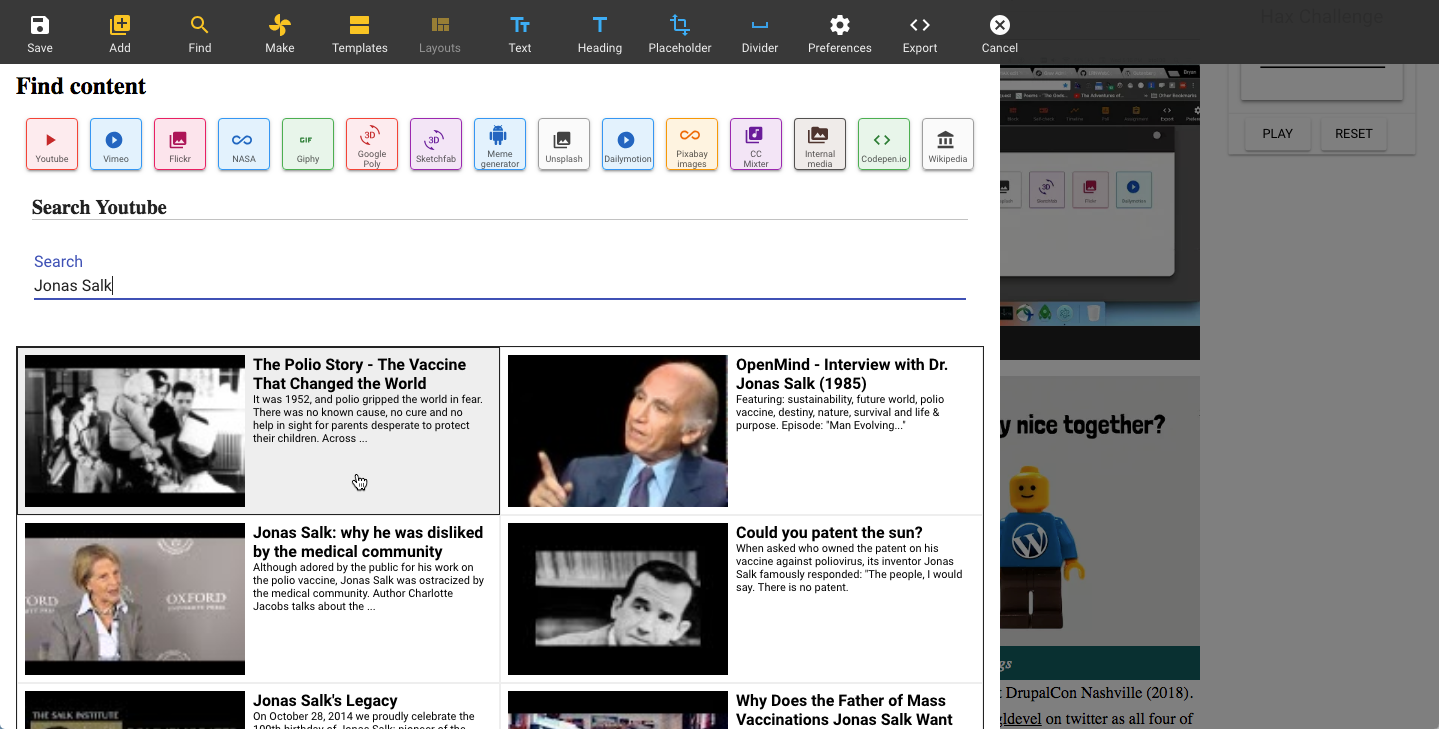Click the Oxford interview video thumbnail

tap(135, 599)
